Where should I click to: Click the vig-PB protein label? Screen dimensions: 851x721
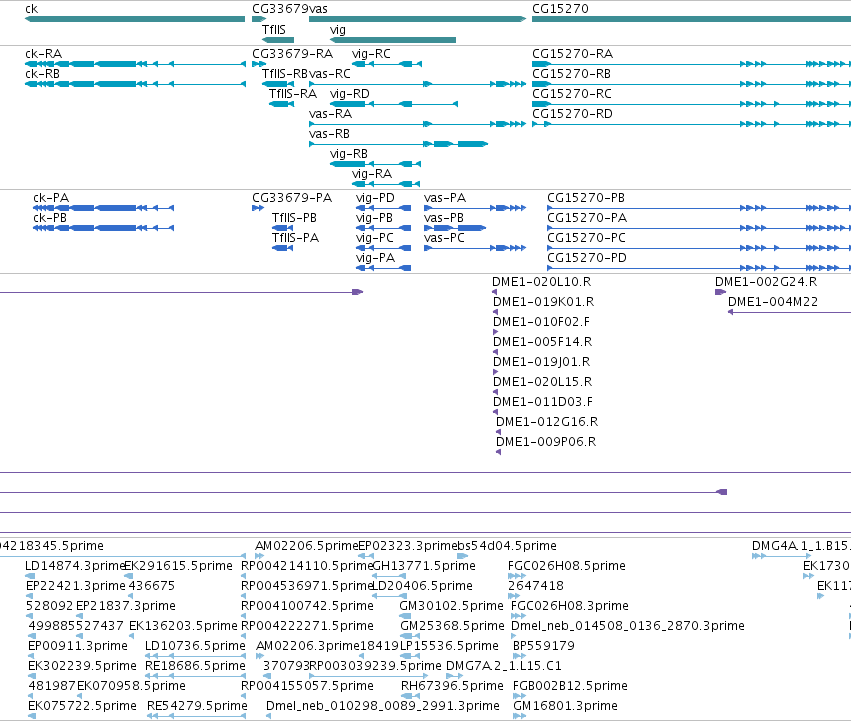tap(374, 218)
